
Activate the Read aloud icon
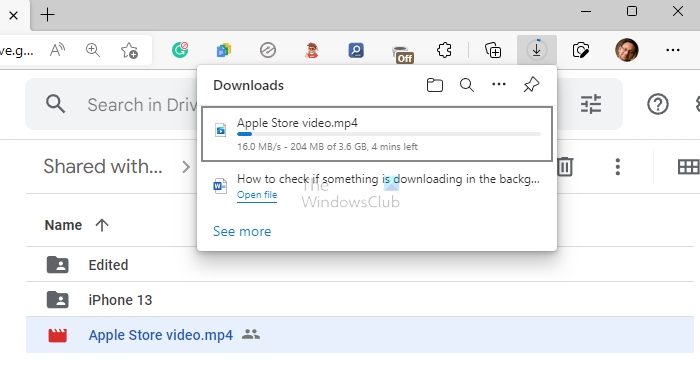click(57, 50)
